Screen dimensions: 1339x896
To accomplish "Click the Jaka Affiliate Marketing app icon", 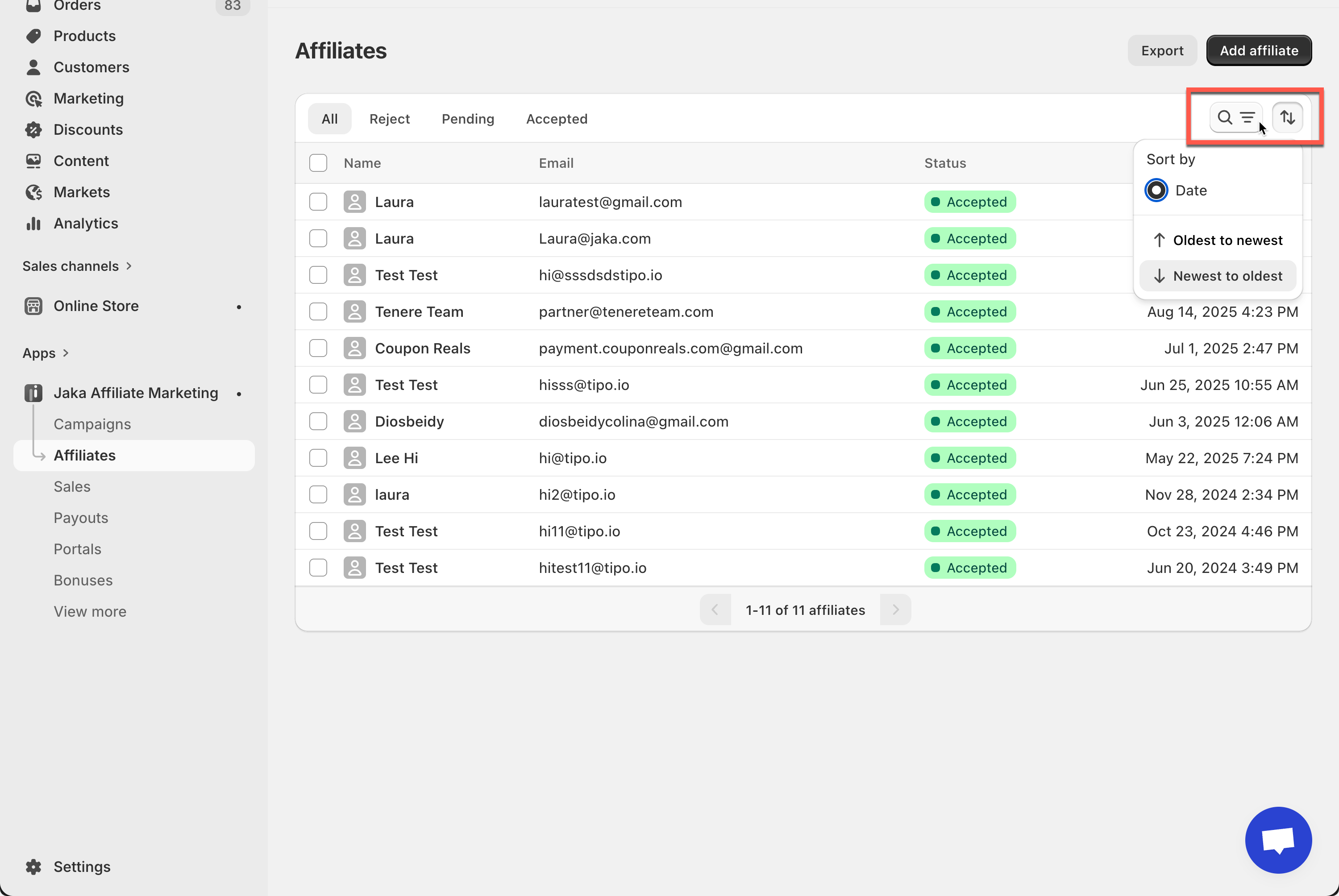I will pos(34,393).
